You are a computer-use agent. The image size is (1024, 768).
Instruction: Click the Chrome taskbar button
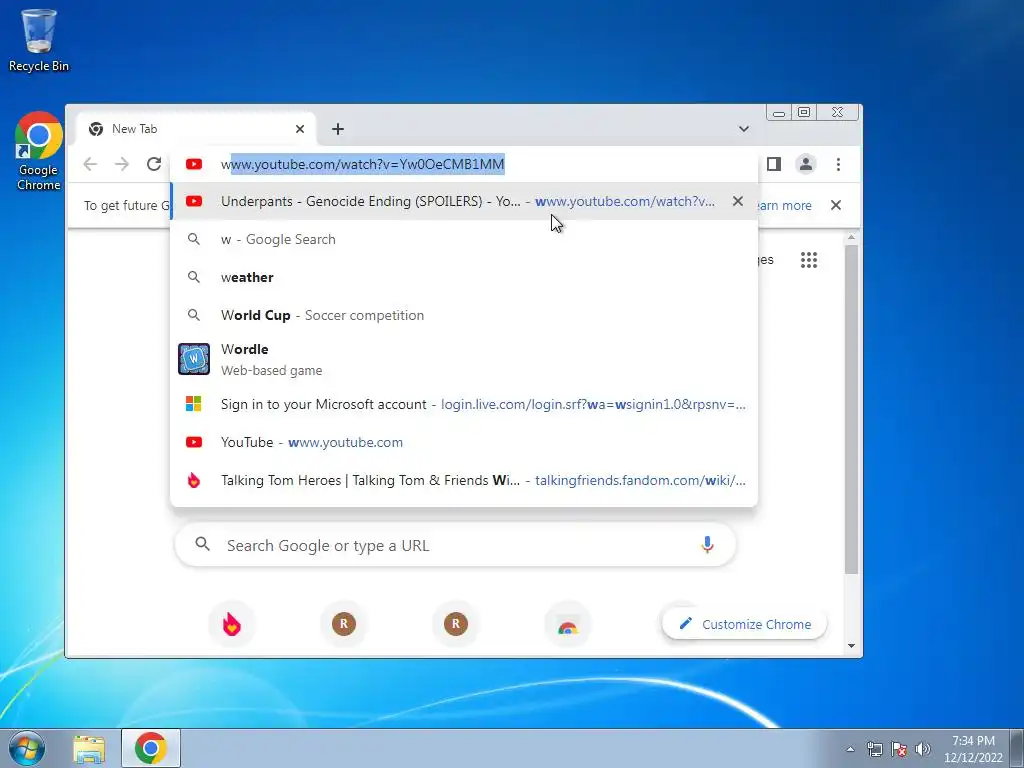tap(151, 748)
